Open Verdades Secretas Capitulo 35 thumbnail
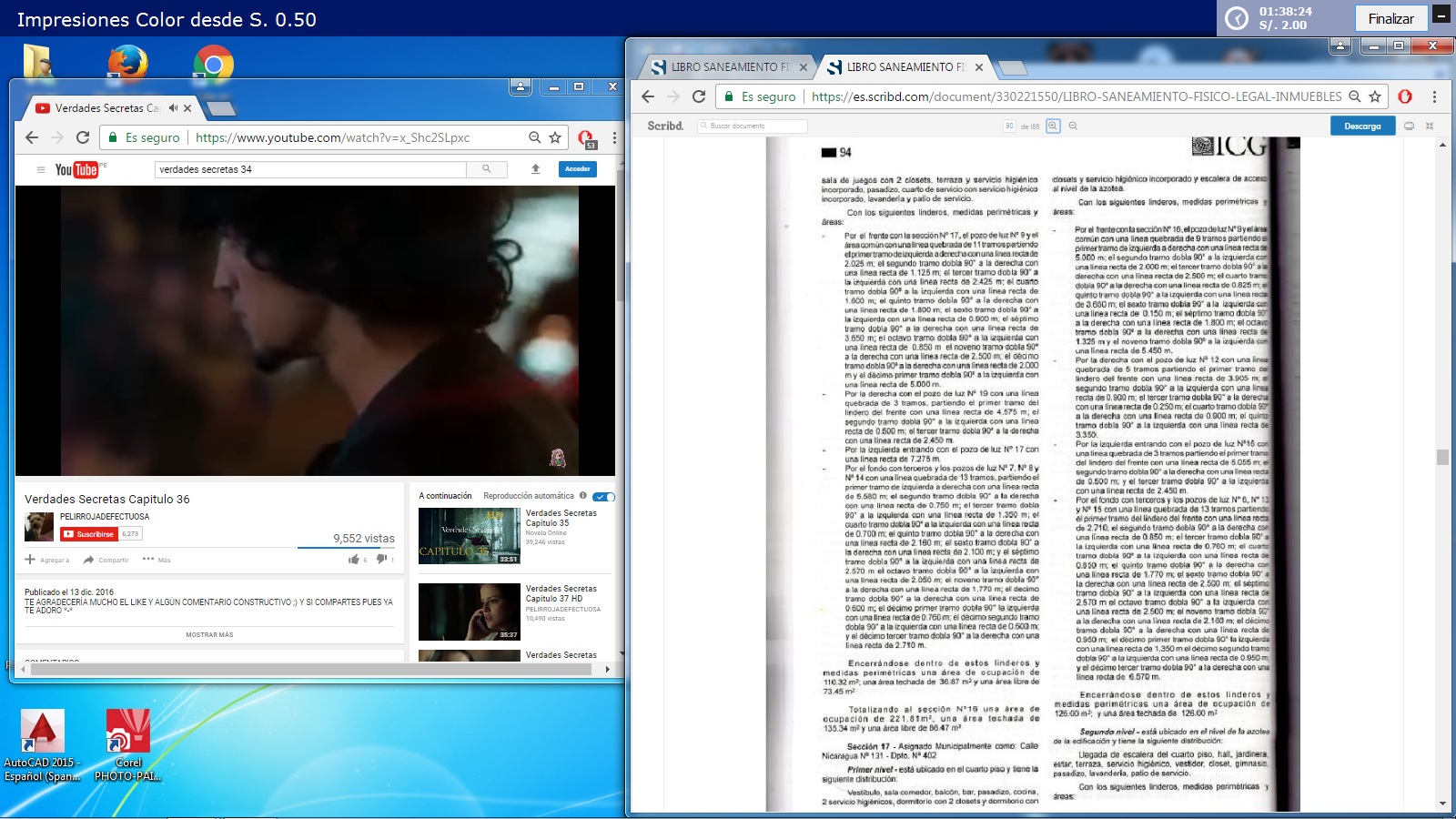The height and width of the screenshot is (819, 1456). [469, 536]
